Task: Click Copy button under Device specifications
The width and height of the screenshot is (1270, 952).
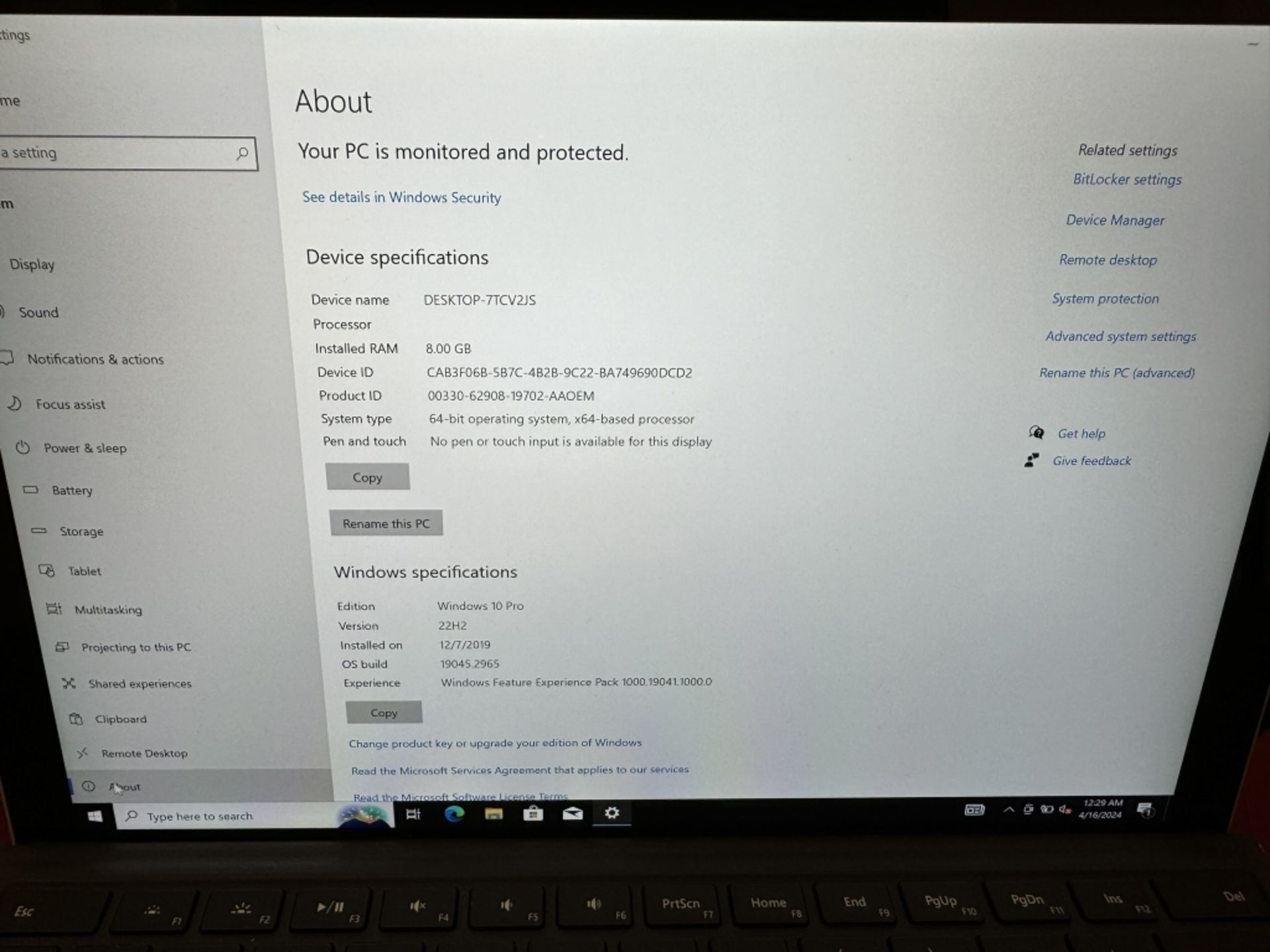Action: (365, 476)
